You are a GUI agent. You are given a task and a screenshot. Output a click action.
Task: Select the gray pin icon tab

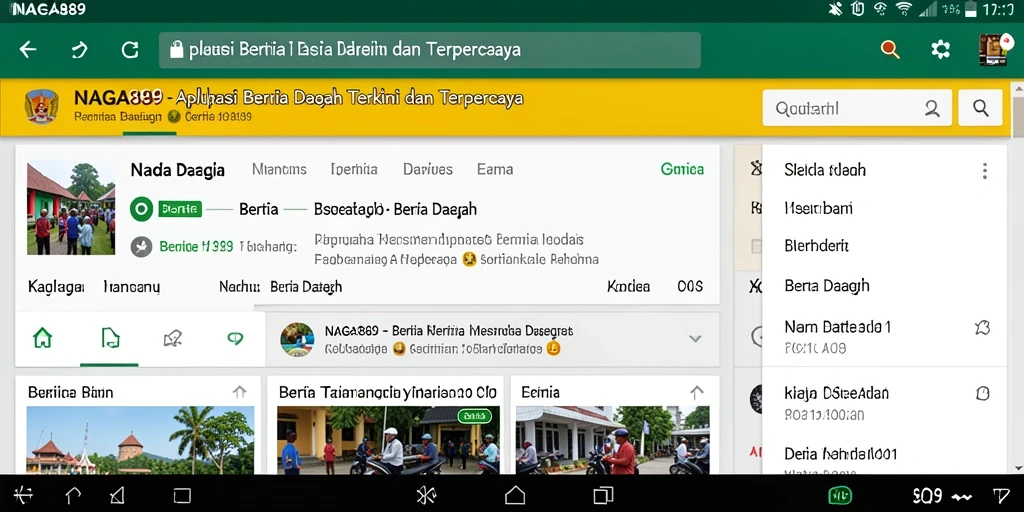click(172, 338)
